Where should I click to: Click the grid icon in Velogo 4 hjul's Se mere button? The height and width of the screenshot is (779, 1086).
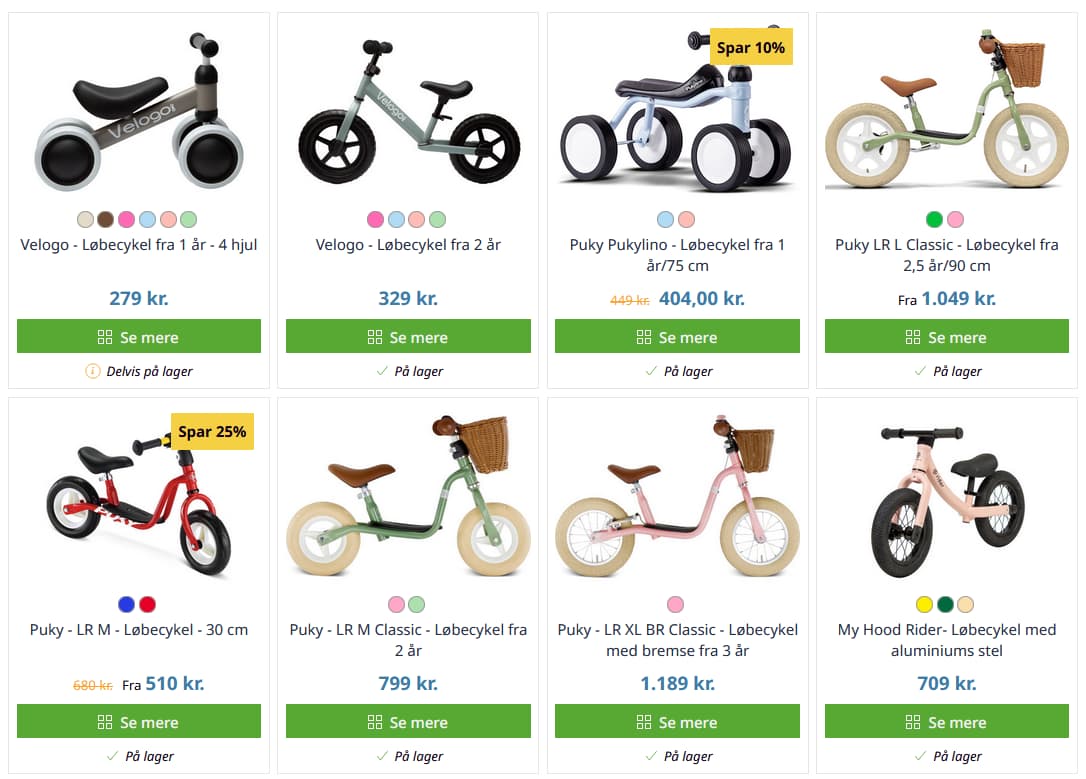pyautogui.click(x=105, y=337)
